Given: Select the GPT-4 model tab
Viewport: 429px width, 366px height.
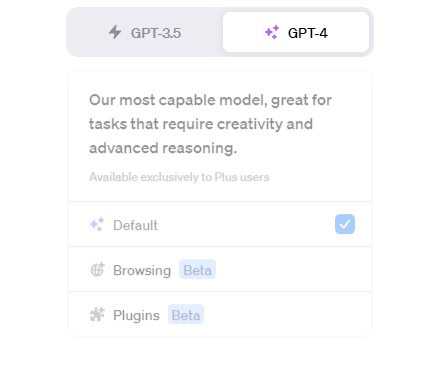Looking at the screenshot, I should (296, 32).
